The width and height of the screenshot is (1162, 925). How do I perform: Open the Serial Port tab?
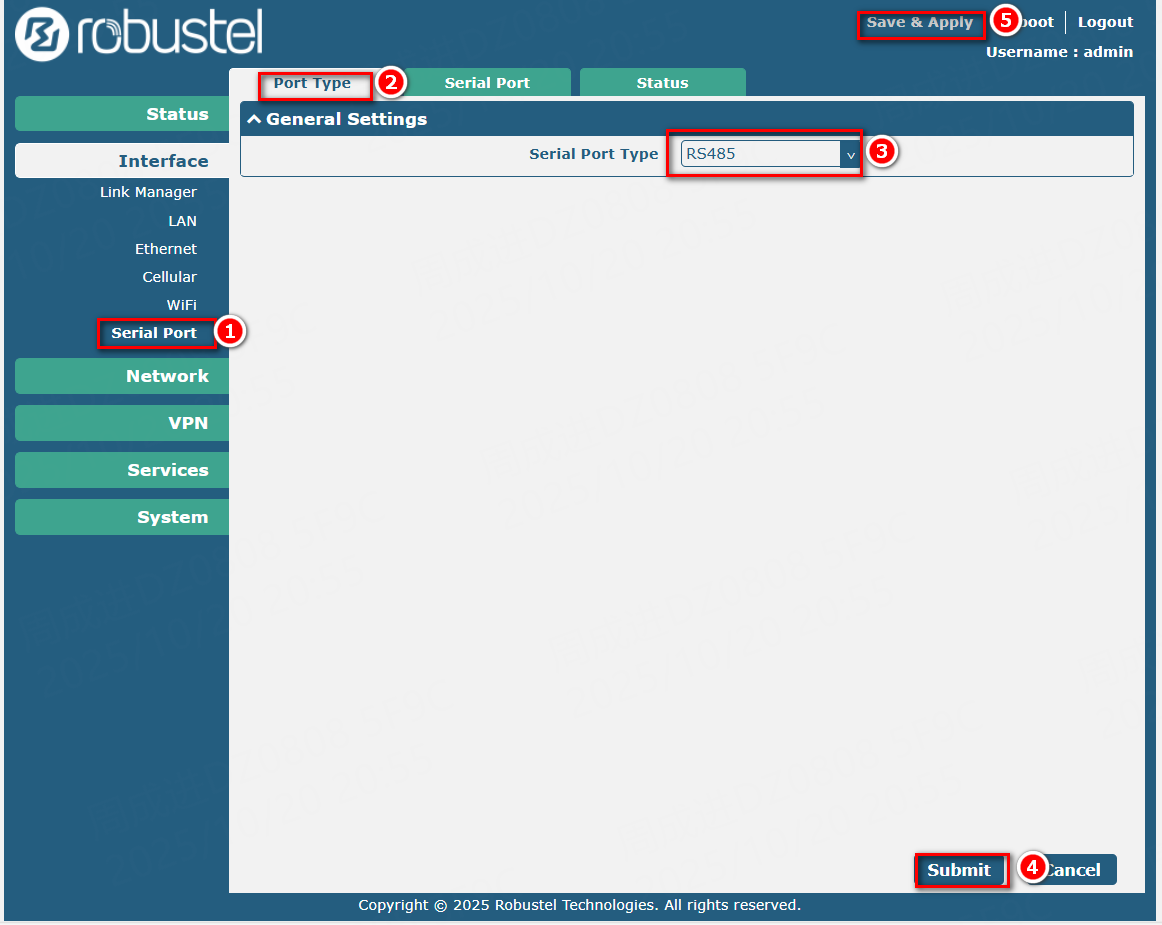pos(487,83)
